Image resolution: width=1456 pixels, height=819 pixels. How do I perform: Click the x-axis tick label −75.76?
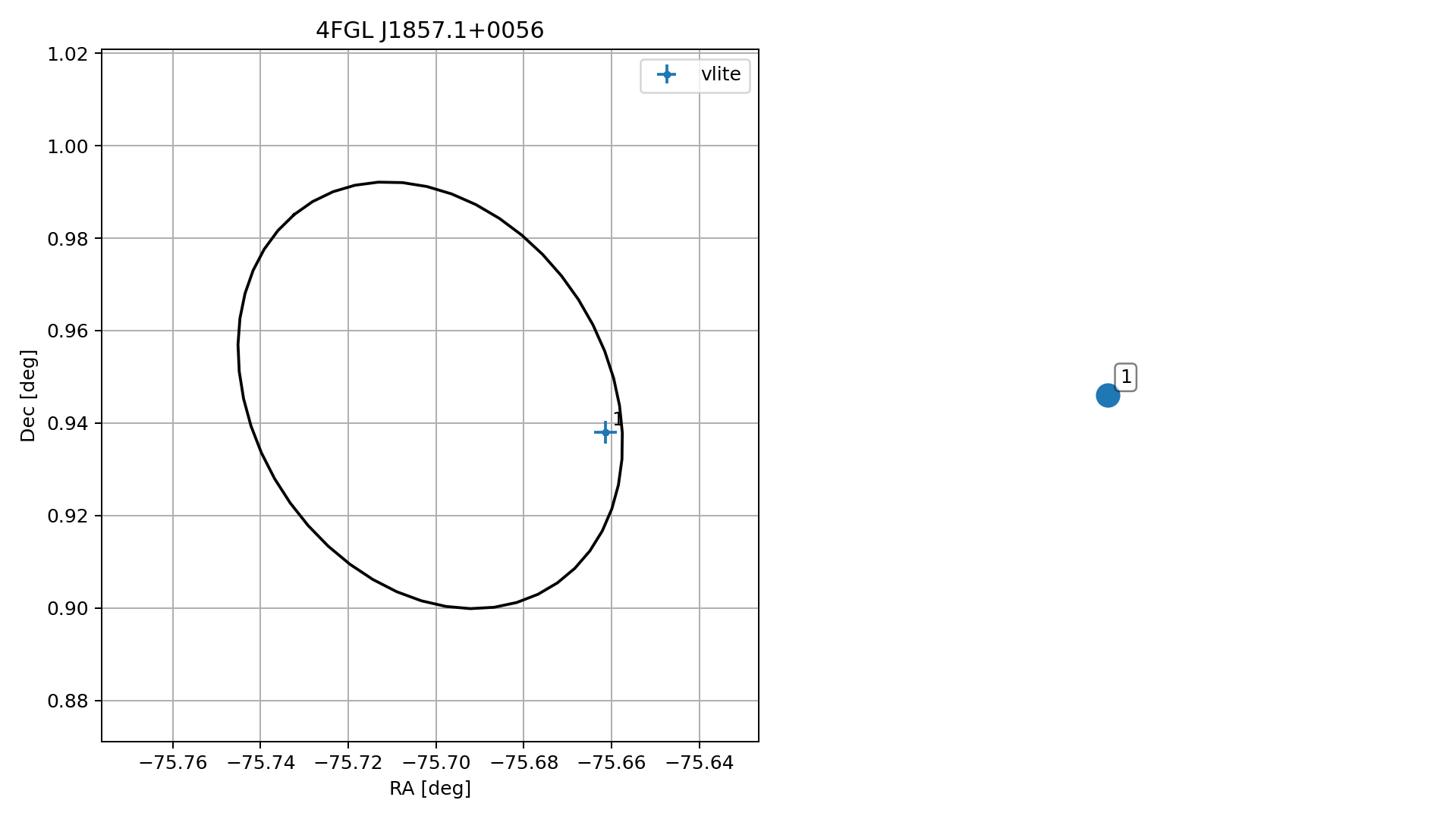click(173, 763)
